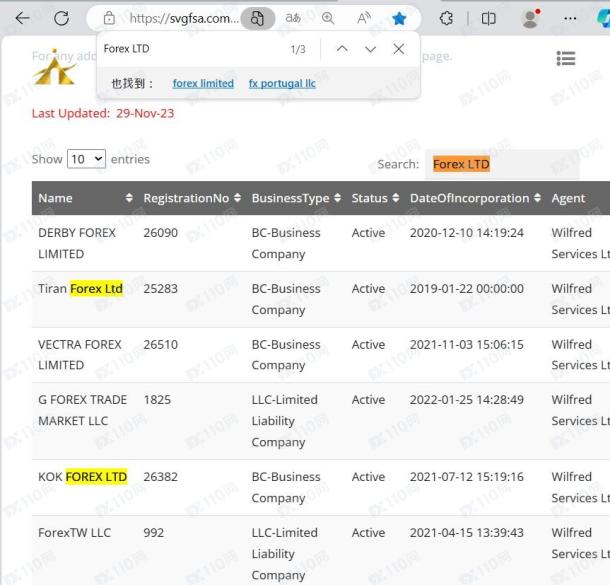The image size is (610, 585).
Task: Open the 'fx portugal llc' suggestion link
Action: click(x=282, y=83)
